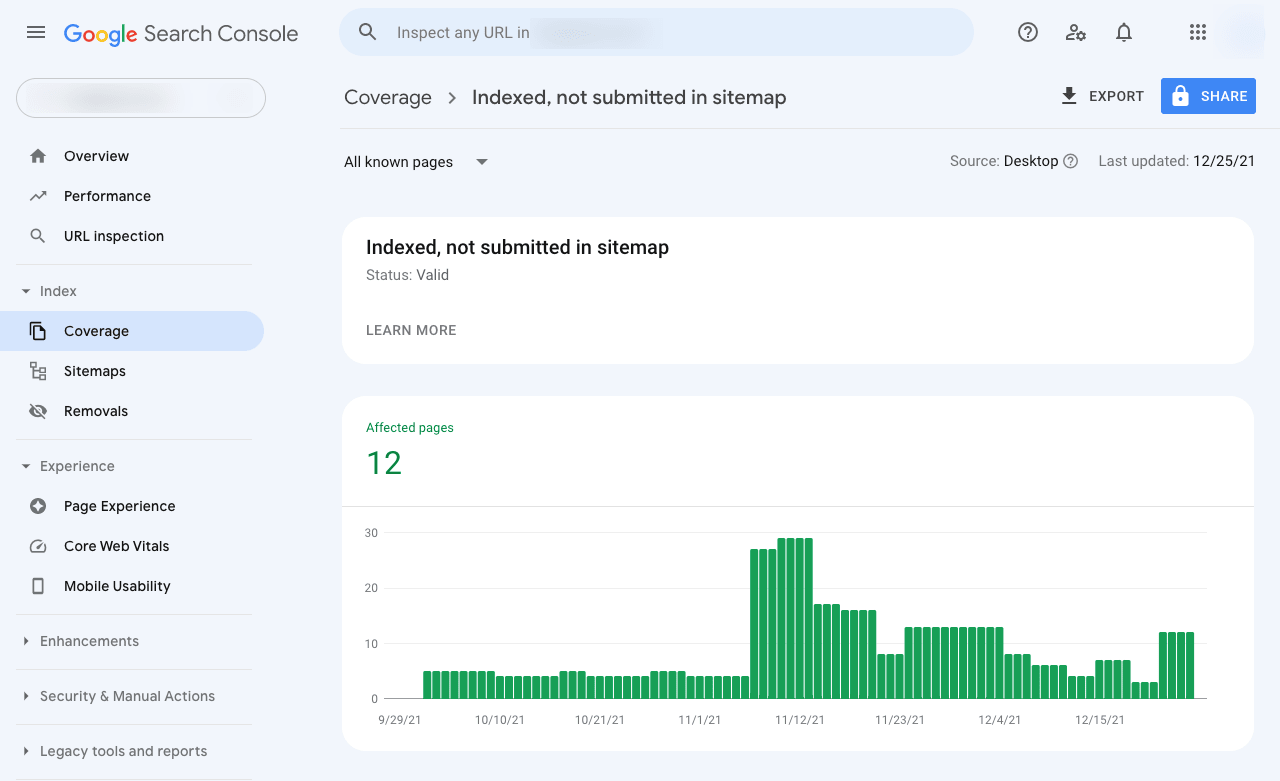Open the Google apps grid

[1198, 32]
